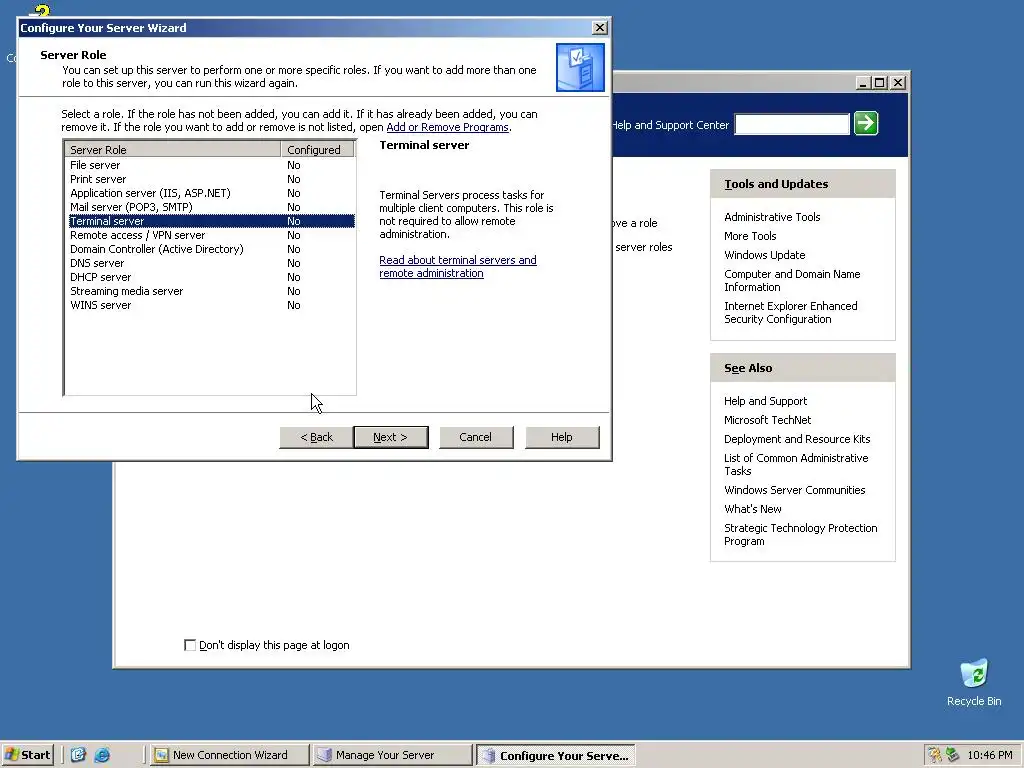
Task: Select Configure Your Server taskbar button
Action: click(x=556, y=755)
